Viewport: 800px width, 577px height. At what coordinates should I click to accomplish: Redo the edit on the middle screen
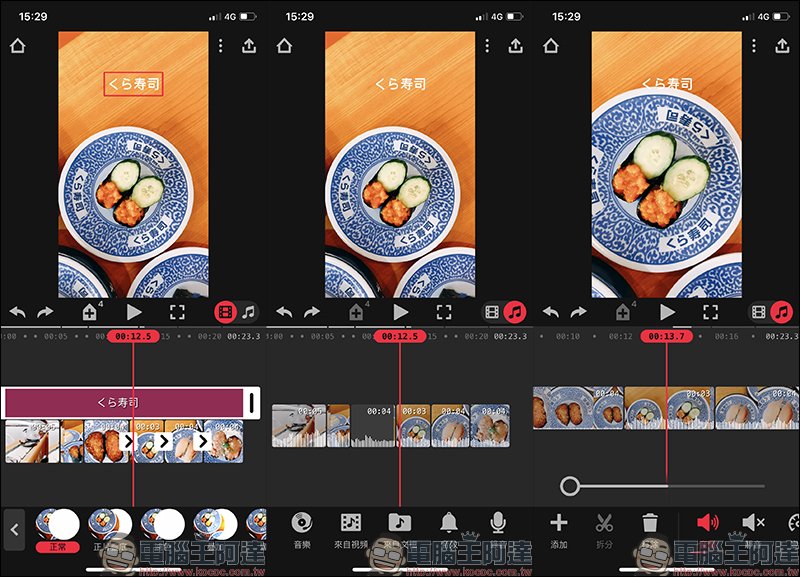312,312
